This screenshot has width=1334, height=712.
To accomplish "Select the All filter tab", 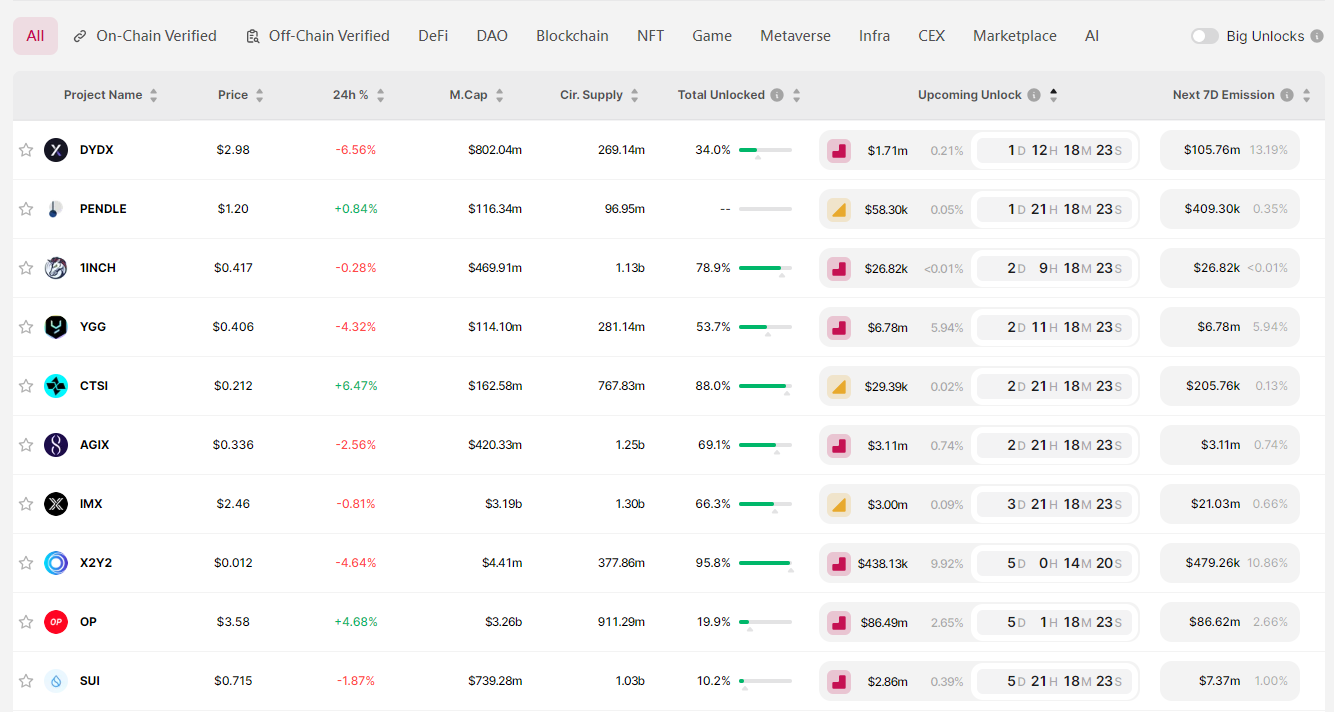I will click(35, 36).
